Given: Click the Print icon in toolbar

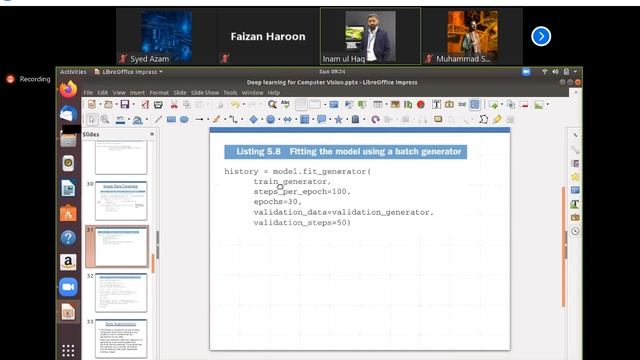Looking at the screenshot, I should pos(158,105).
